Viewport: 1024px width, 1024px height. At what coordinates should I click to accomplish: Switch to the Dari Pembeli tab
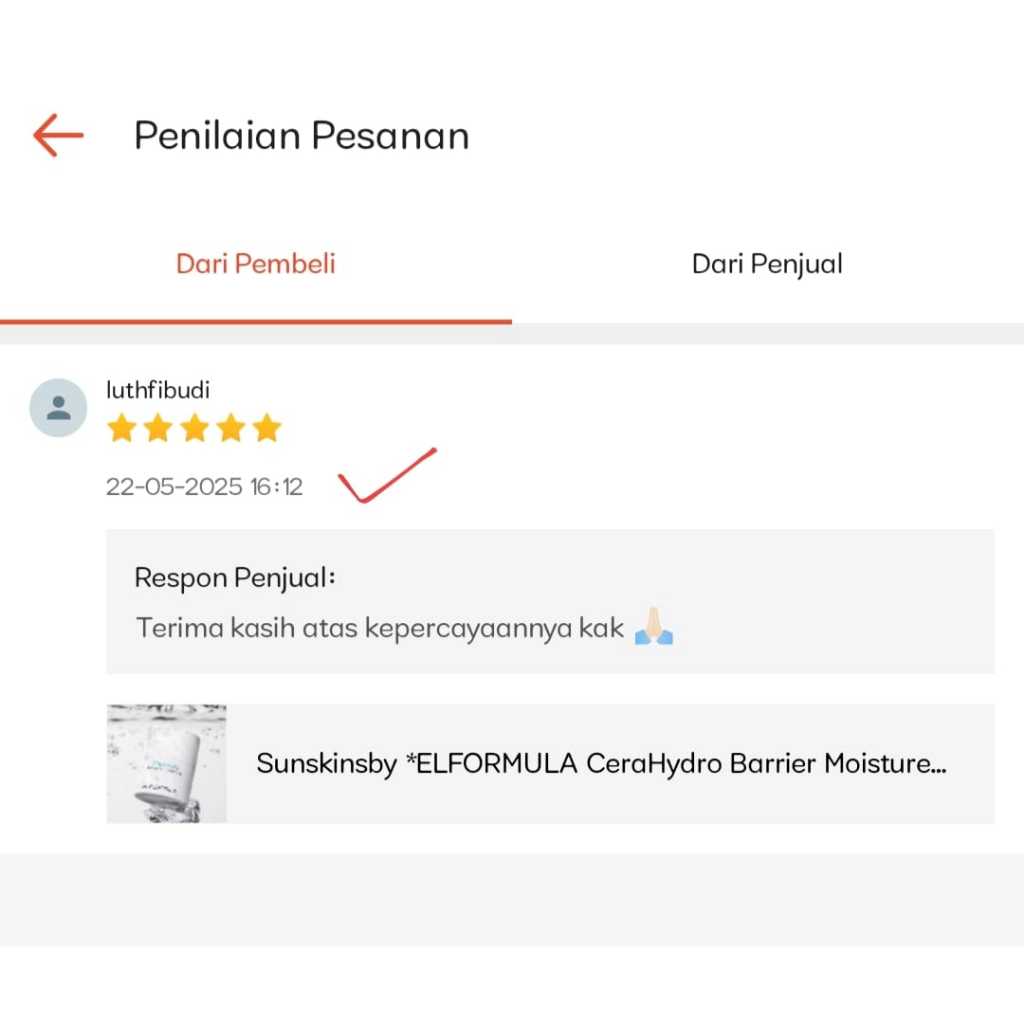point(255,264)
